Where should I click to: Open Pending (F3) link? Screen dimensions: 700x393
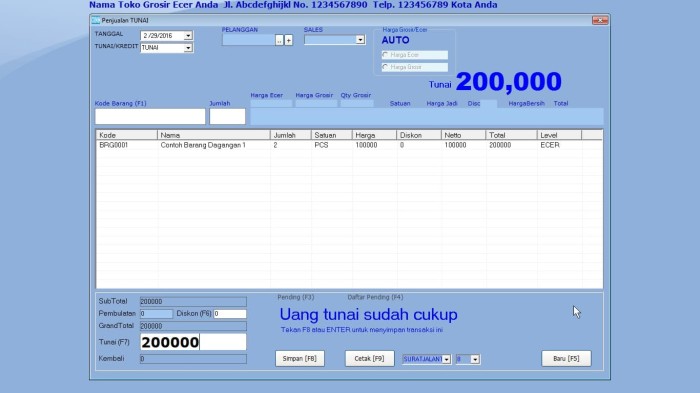tap(296, 297)
